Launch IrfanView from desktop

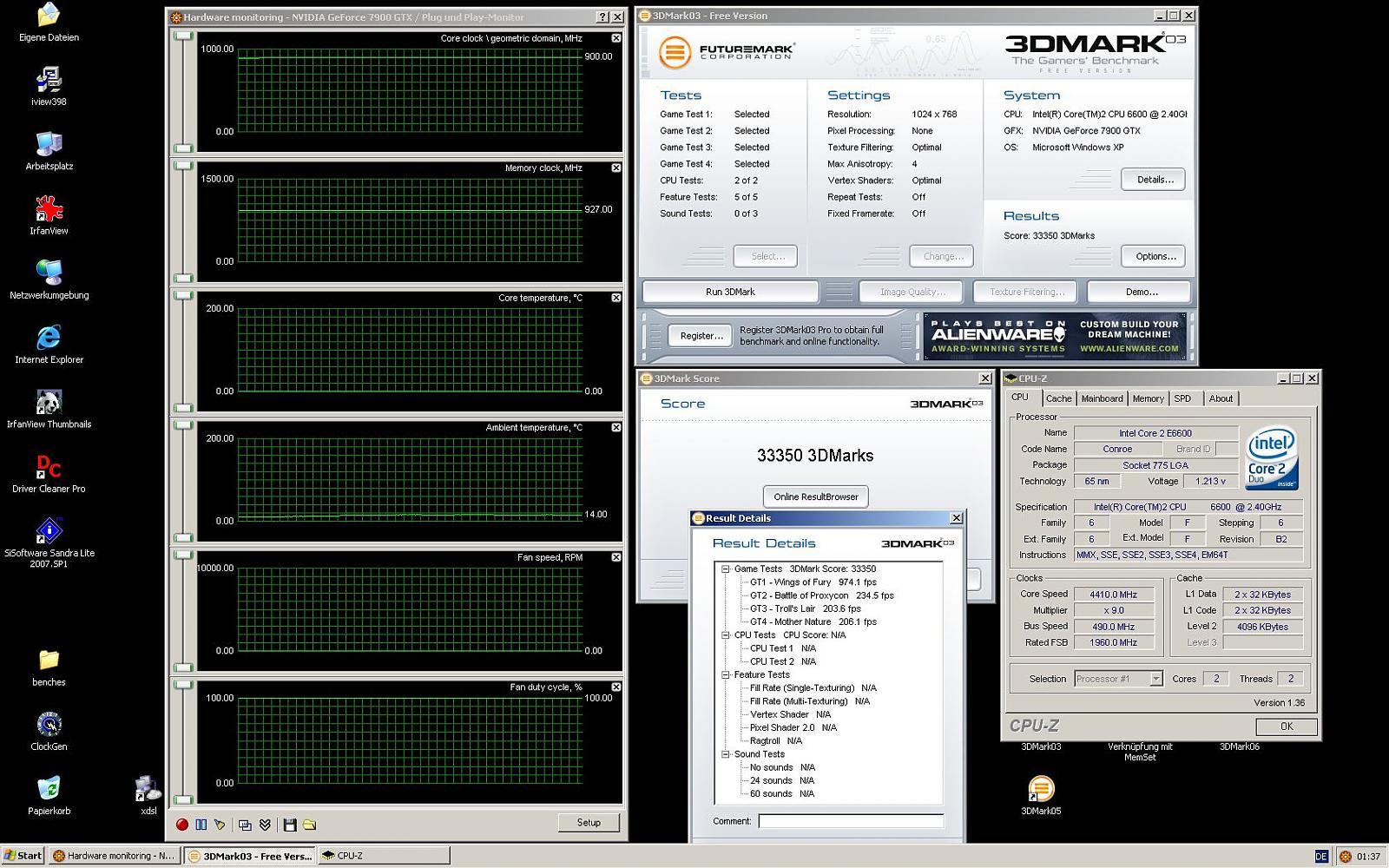(x=49, y=215)
